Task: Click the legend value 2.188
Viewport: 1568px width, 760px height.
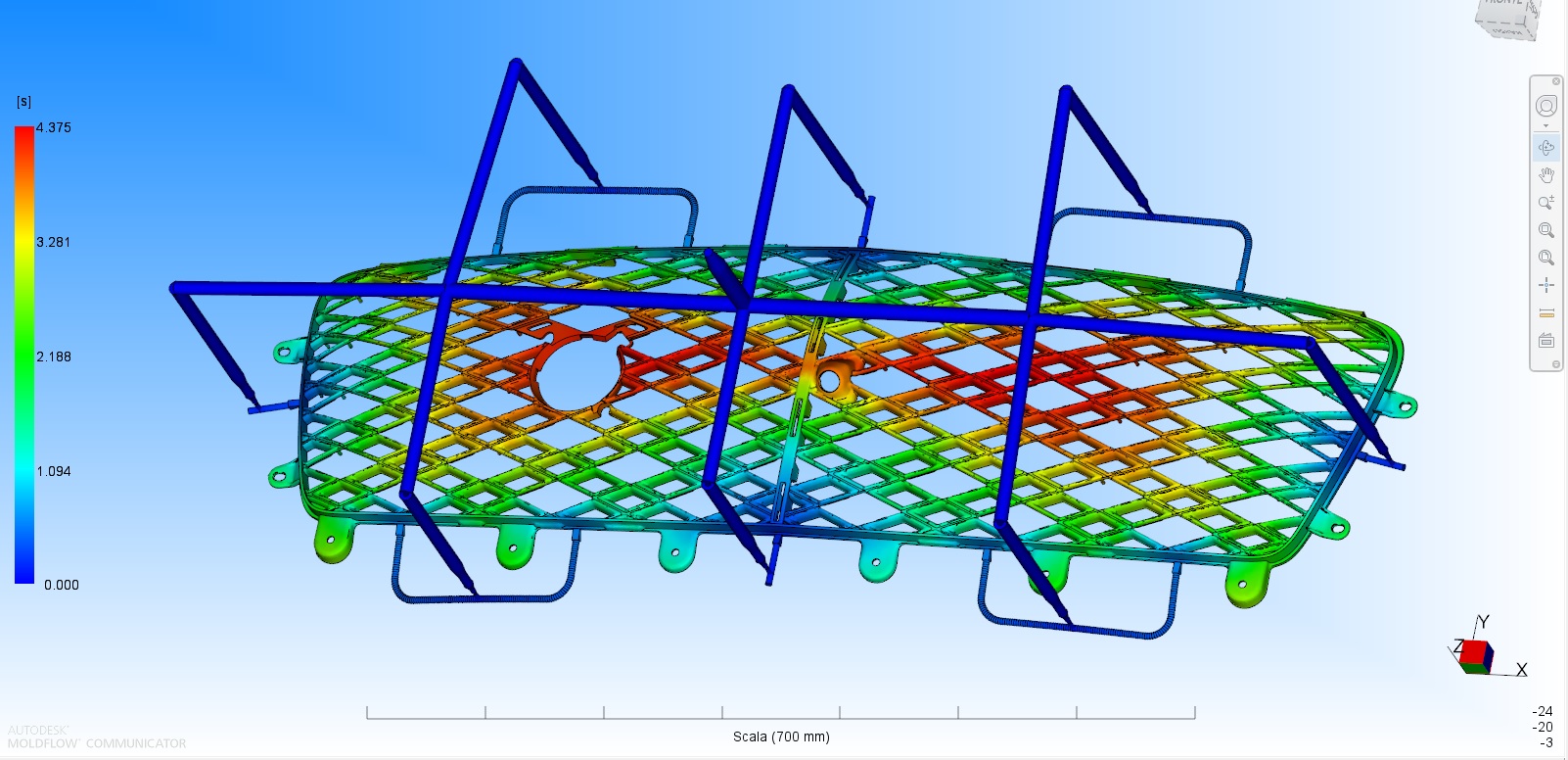Action: coord(54,356)
